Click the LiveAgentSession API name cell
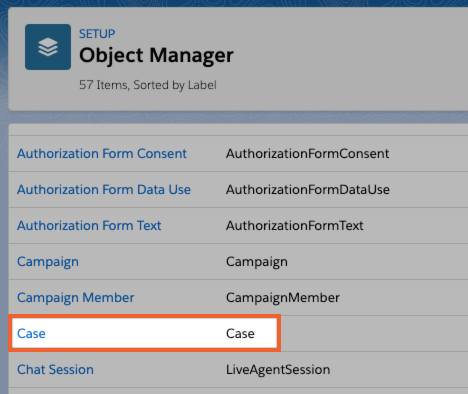Viewport: 468px width, 394px height. pos(278,370)
